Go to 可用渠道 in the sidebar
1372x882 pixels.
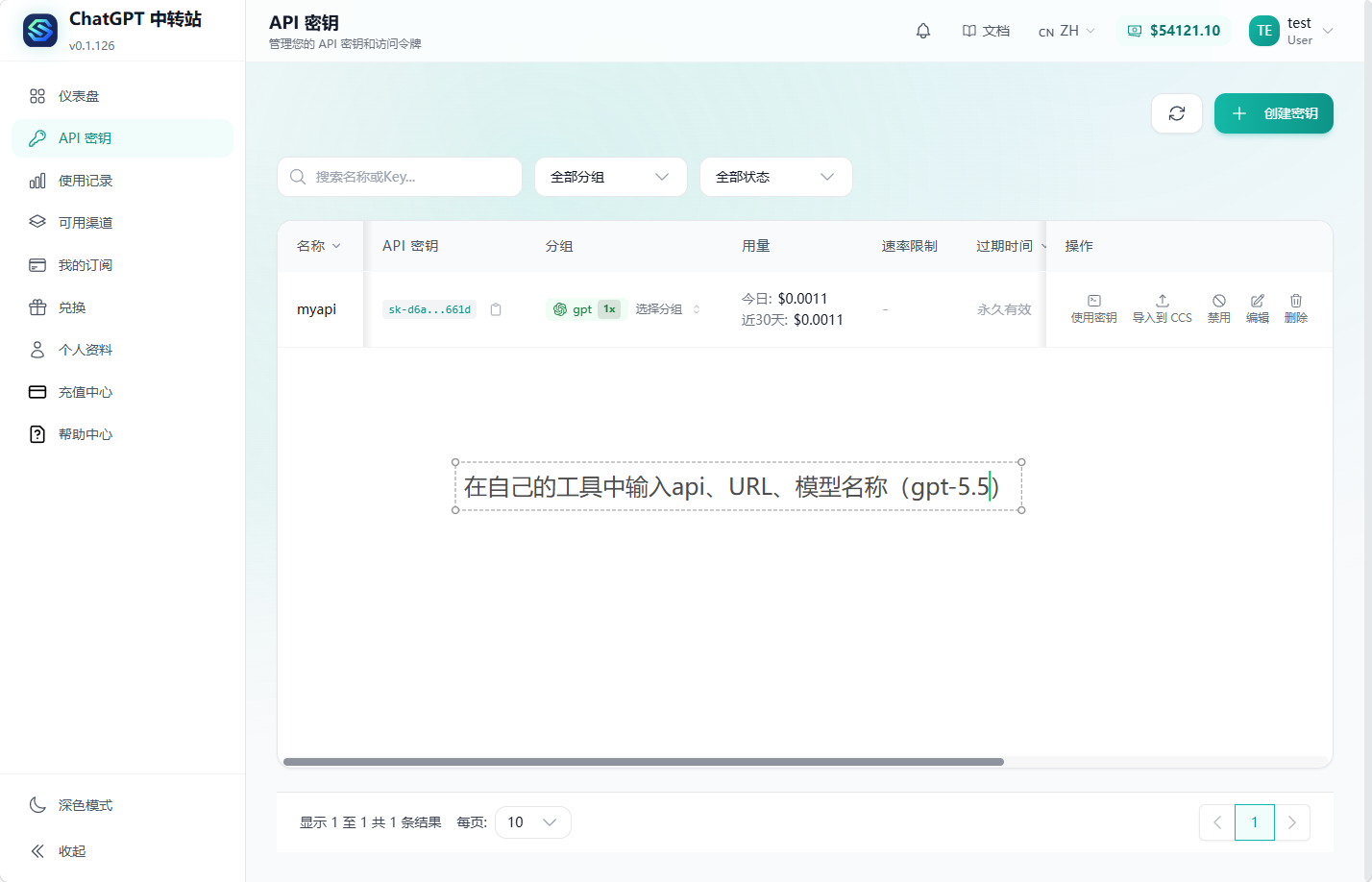pyautogui.click(x=123, y=223)
